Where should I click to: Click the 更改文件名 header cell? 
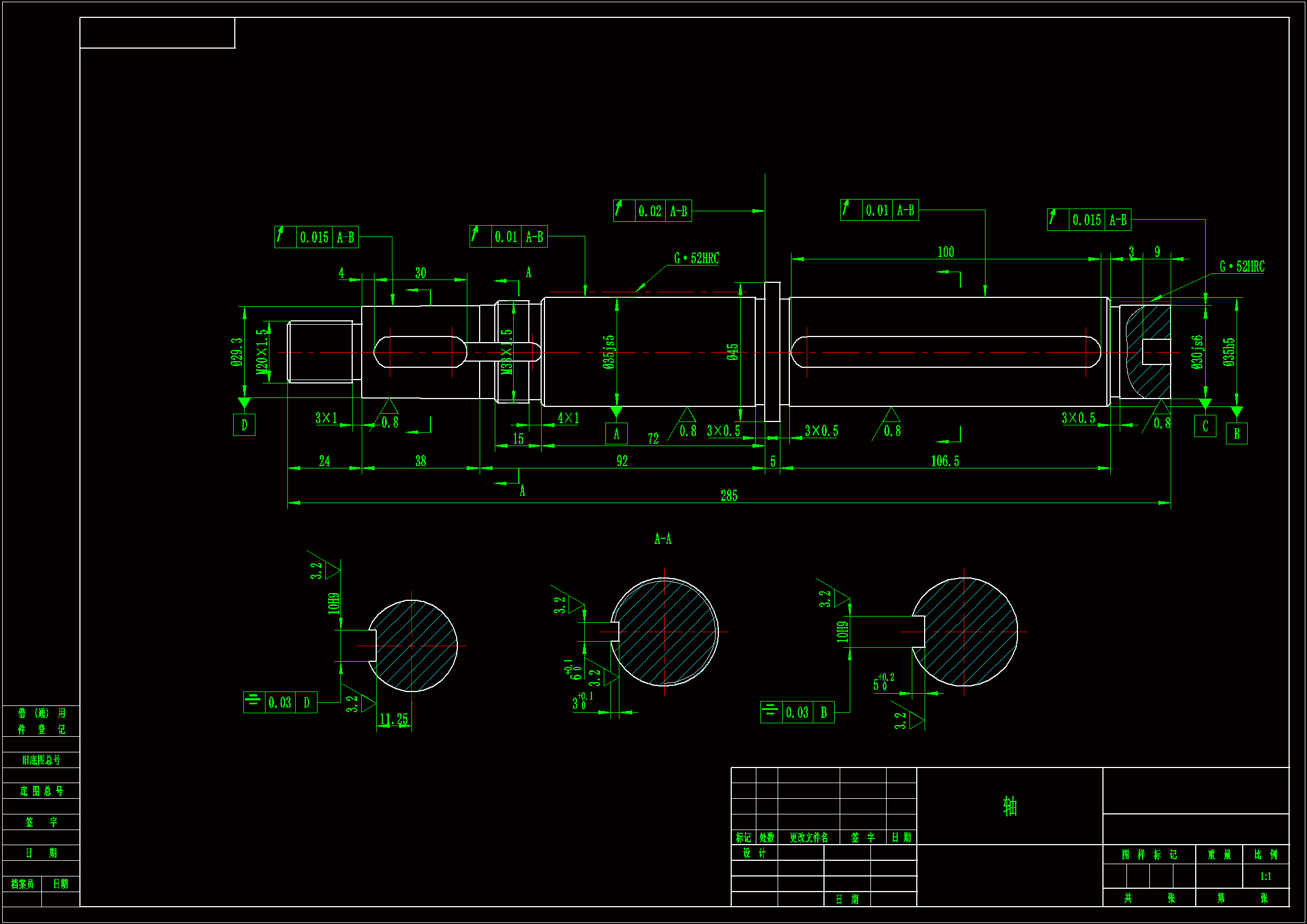808,837
